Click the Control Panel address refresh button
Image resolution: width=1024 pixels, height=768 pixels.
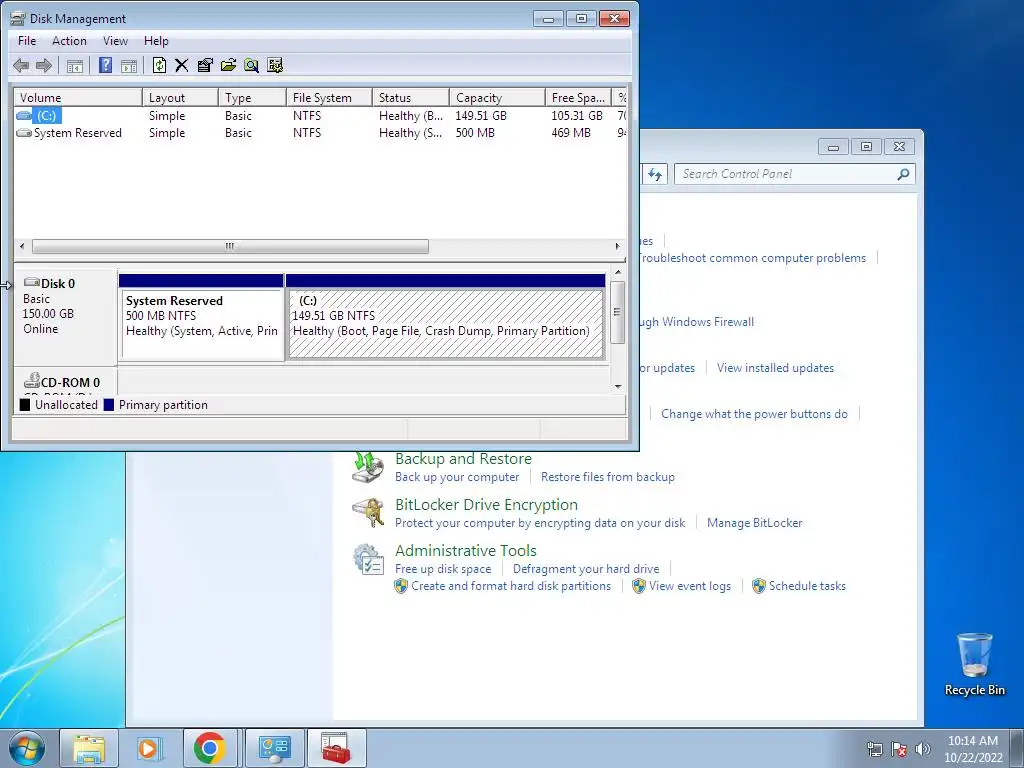655,174
